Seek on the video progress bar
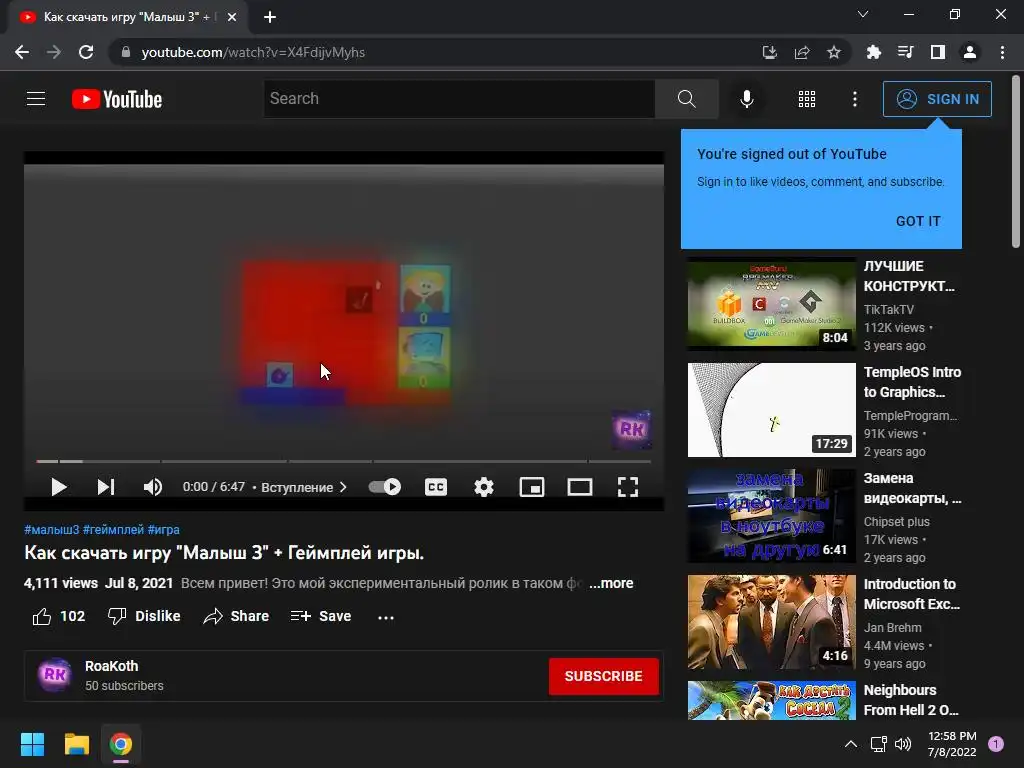 pos(344,461)
